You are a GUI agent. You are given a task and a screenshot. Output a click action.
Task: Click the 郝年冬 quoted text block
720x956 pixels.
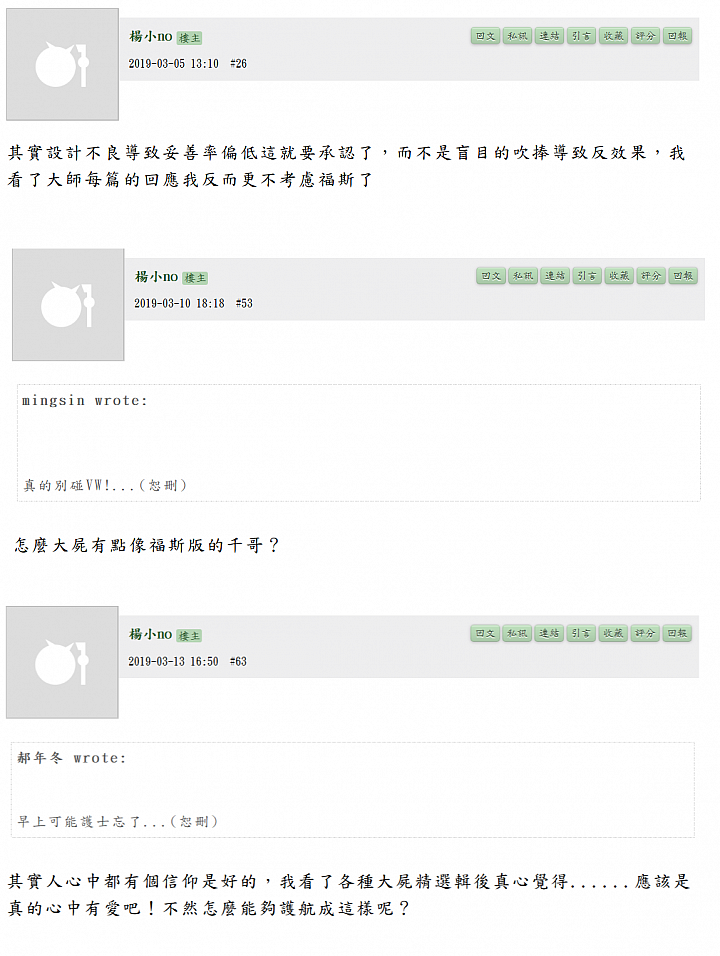tap(352, 790)
